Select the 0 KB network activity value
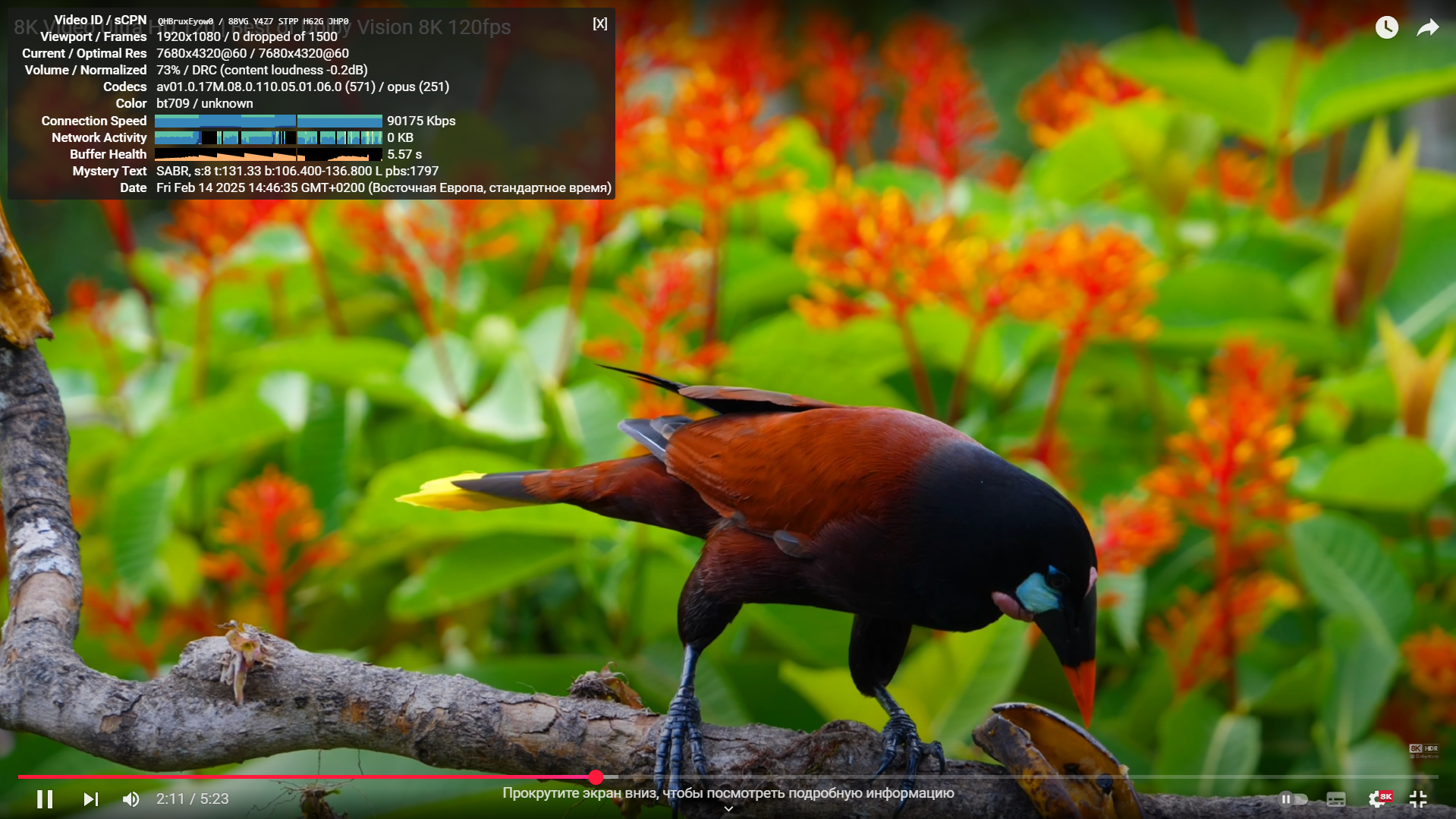The image size is (1456, 819). [400, 137]
